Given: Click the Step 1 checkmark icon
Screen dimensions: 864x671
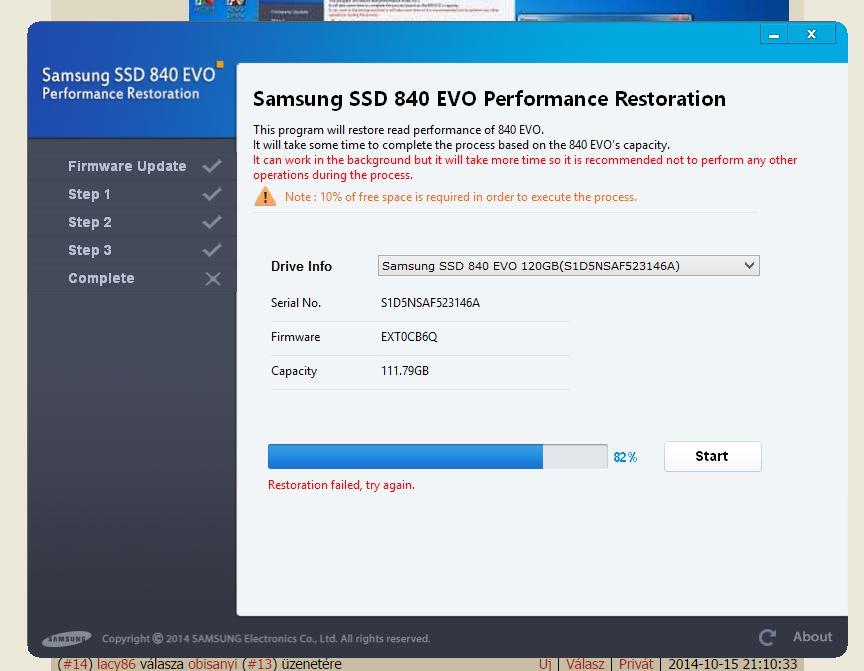Looking at the screenshot, I should [x=212, y=194].
